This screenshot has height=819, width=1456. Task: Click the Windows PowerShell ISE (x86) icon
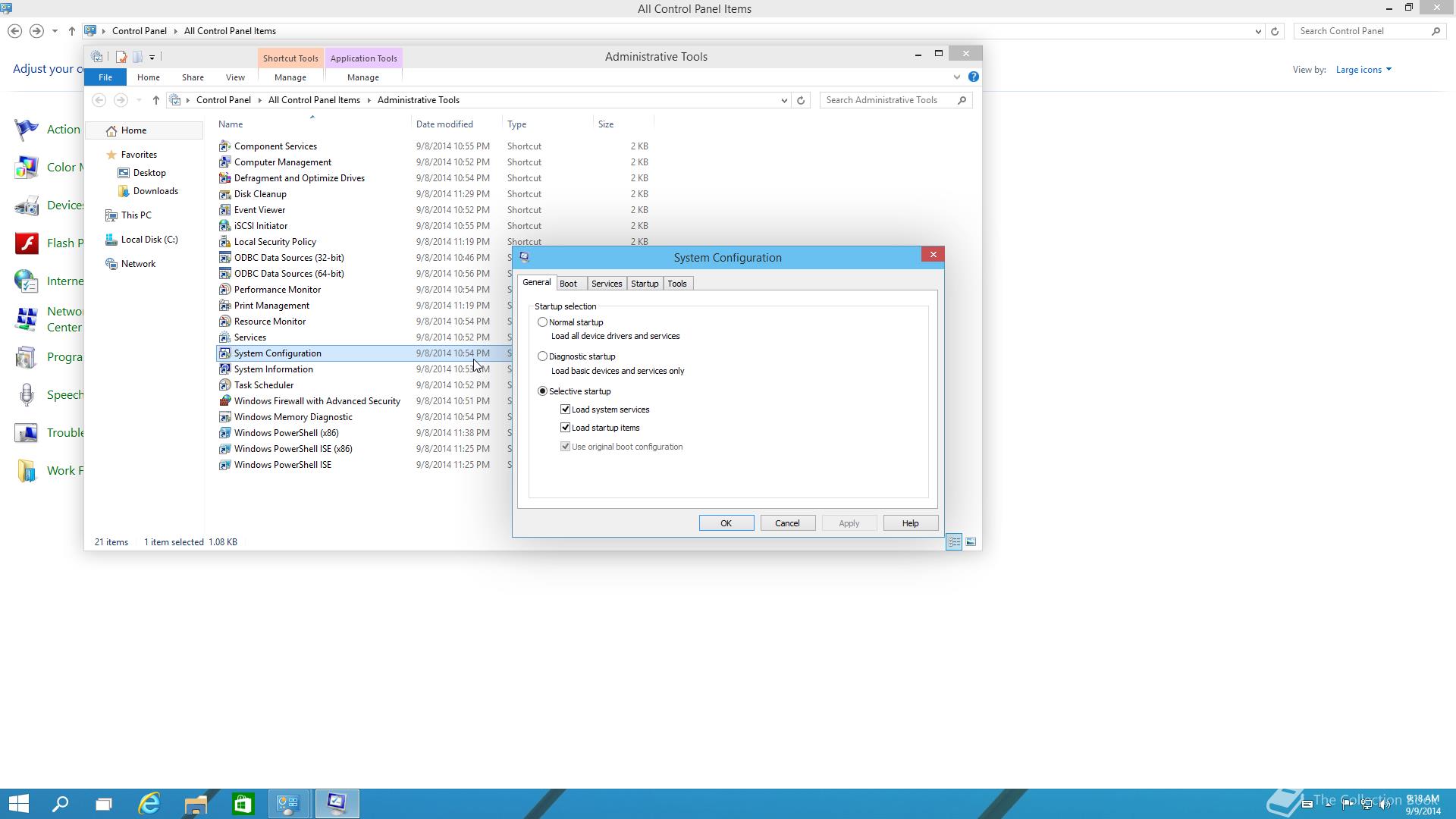(224, 449)
